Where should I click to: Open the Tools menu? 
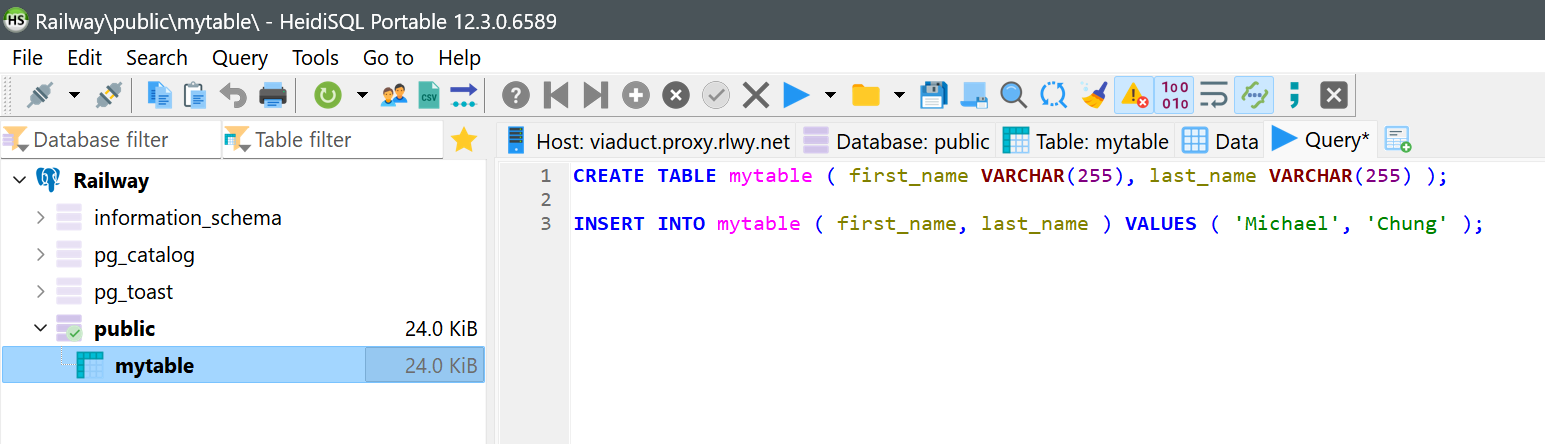[x=316, y=58]
